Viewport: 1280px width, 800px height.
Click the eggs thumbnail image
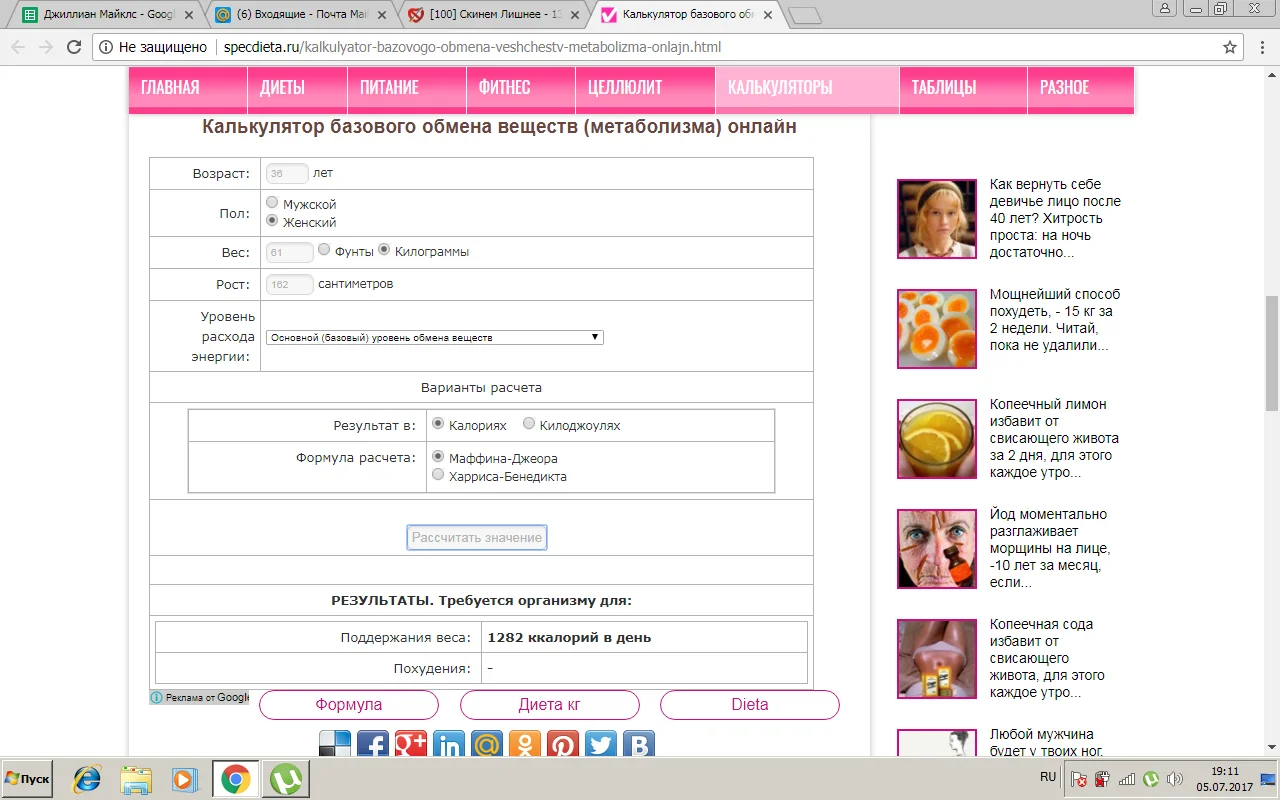pos(937,329)
